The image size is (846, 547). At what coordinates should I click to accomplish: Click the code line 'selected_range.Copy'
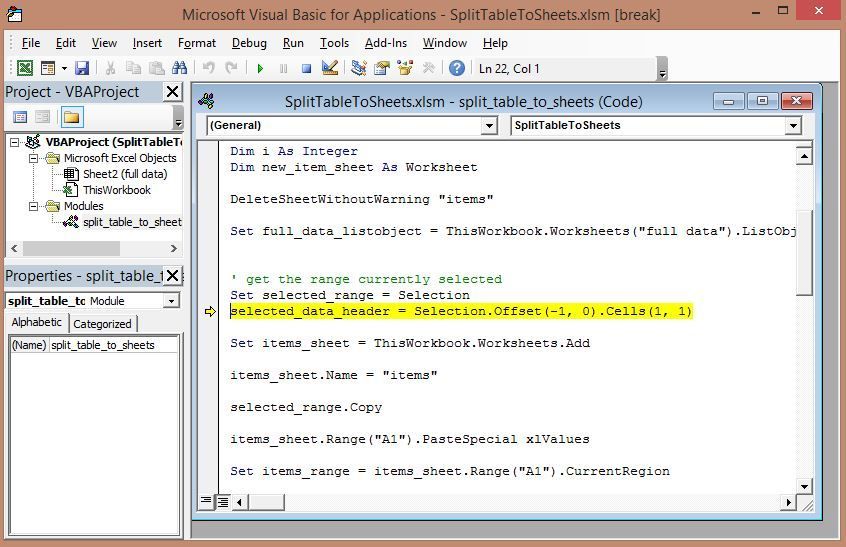(306, 407)
